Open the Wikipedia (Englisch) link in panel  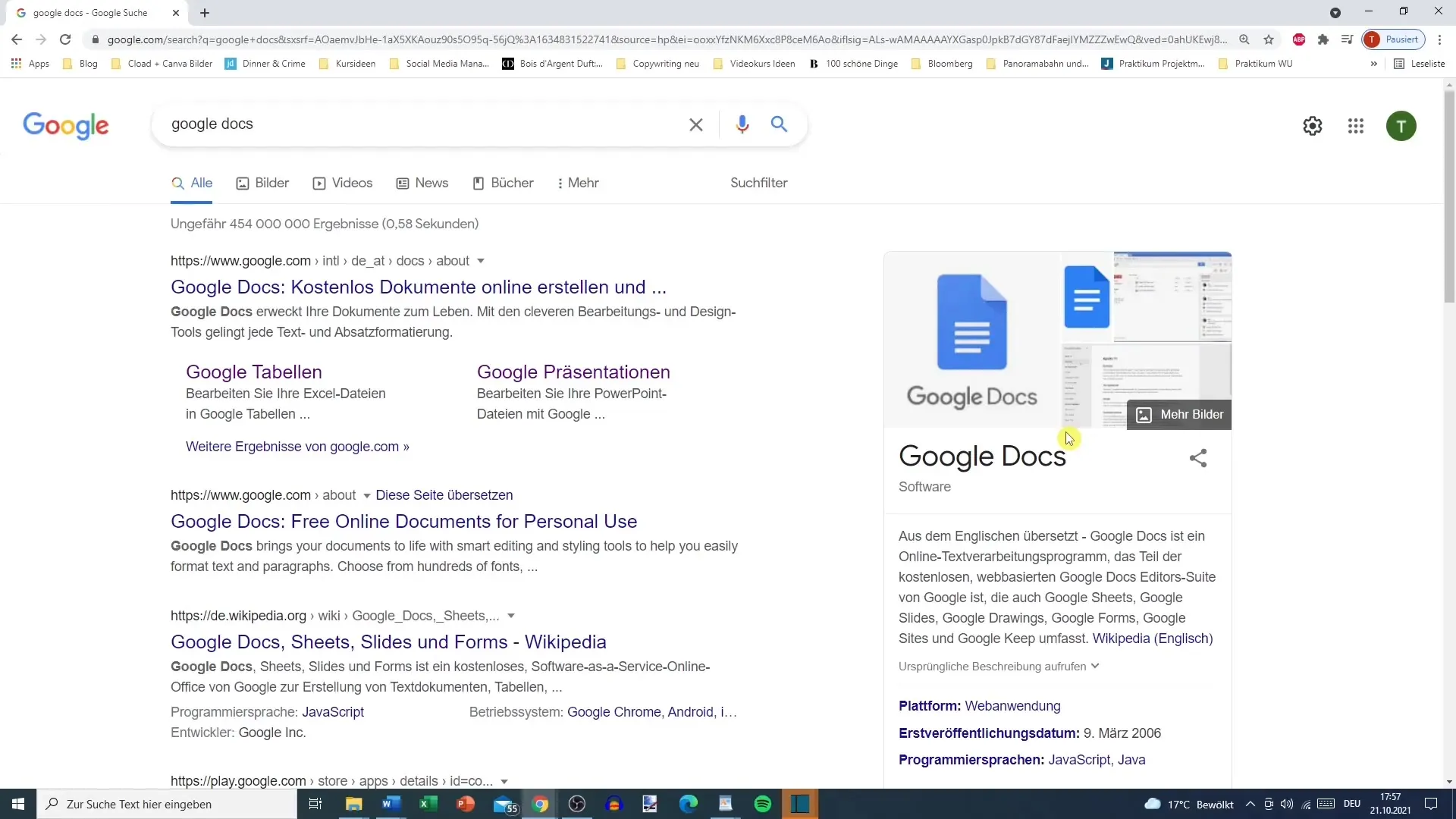[1153, 639]
